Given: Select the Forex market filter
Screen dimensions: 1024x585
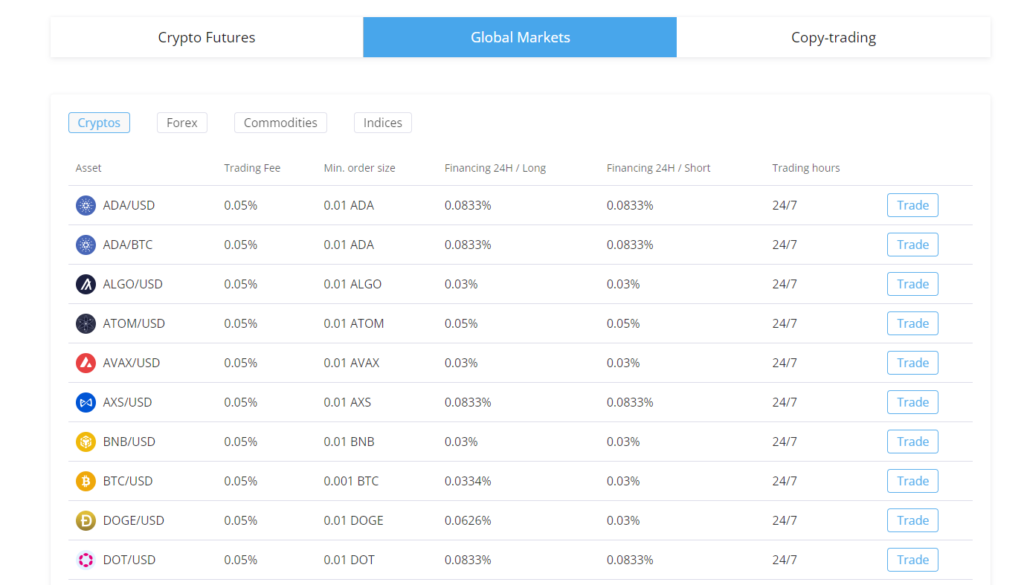Looking at the screenshot, I should [182, 122].
